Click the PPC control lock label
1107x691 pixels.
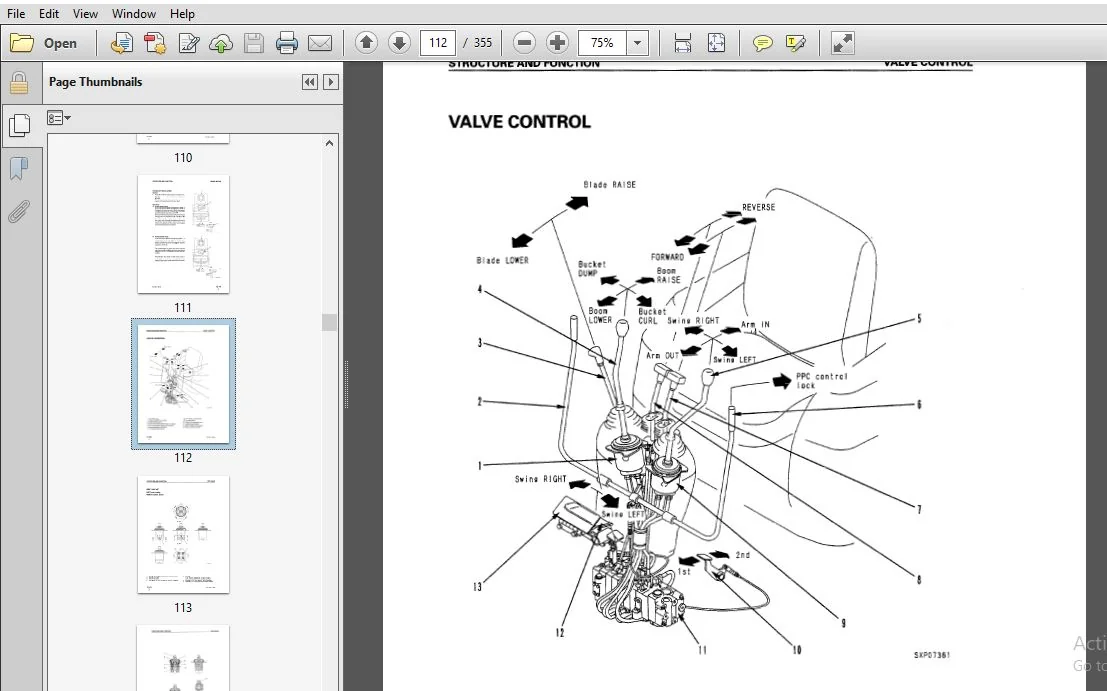[x=822, y=380]
